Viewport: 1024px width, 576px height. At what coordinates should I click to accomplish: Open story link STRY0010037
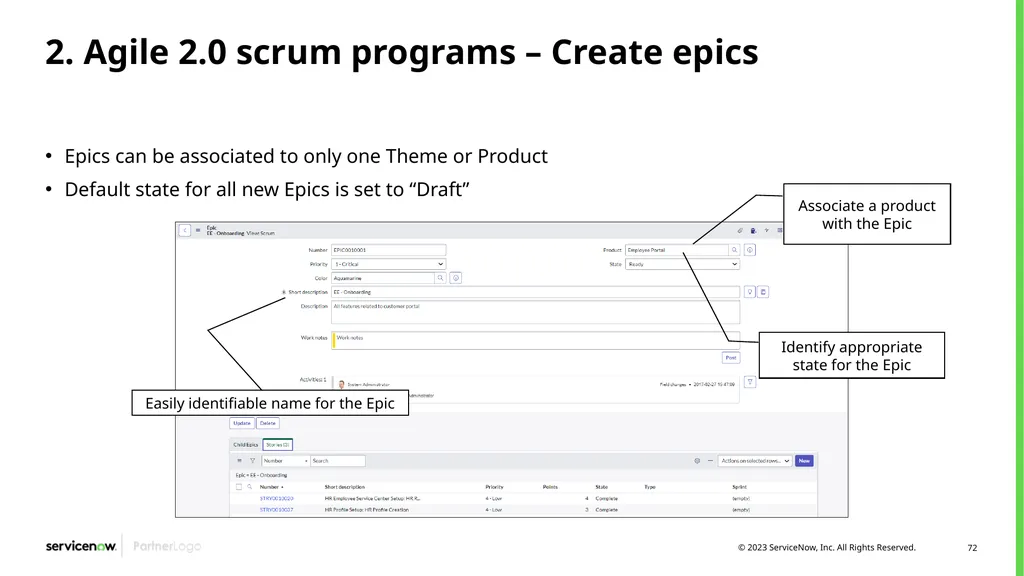click(276, 510)
